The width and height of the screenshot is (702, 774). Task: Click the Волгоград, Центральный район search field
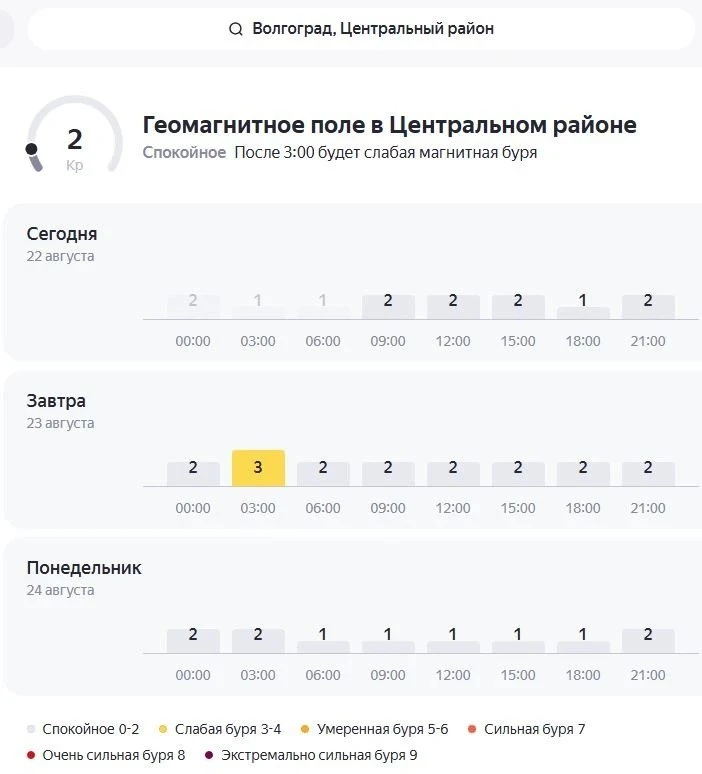(x=361, y=29)
